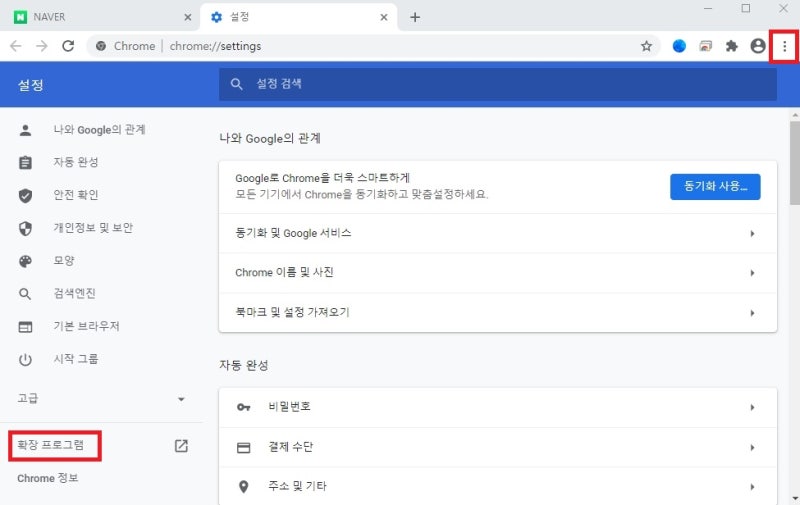800x505 pixels.
Task: Close the 설정 tab
Action: point(384,17)
